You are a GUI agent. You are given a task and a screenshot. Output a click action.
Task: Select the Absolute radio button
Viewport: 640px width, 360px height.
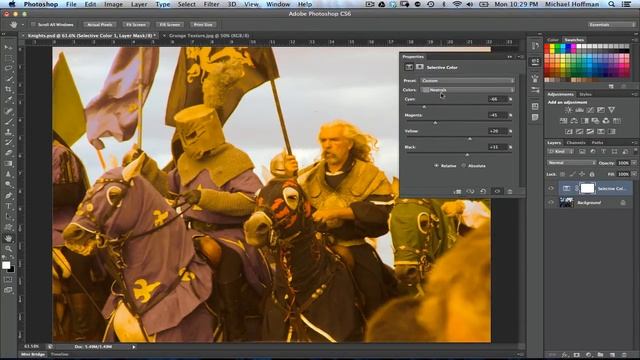[x=463, y=166]
